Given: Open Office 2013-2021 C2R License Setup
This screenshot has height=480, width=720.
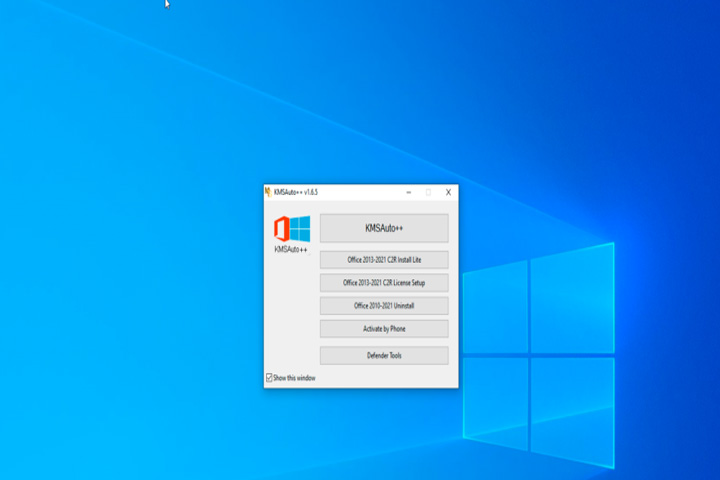Looking at the screenshot, I should (384, 282).
